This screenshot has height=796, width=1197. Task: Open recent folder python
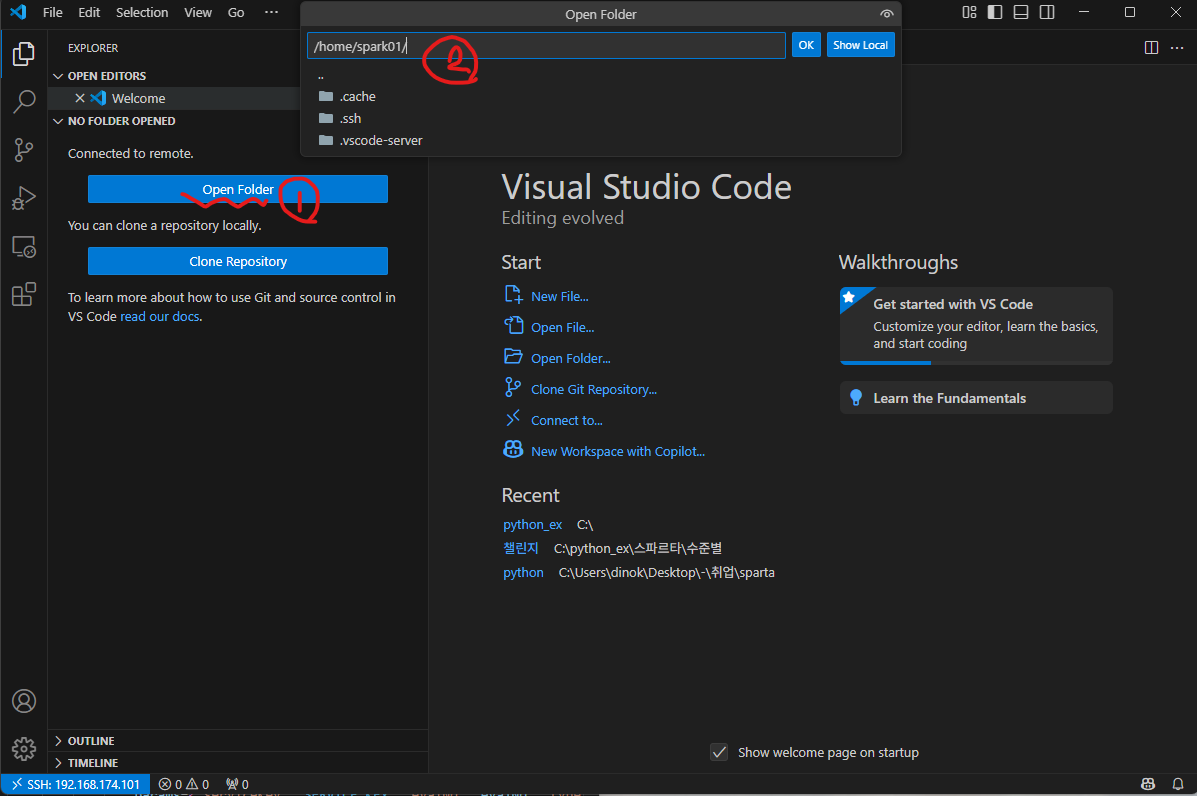click(523, 572)
